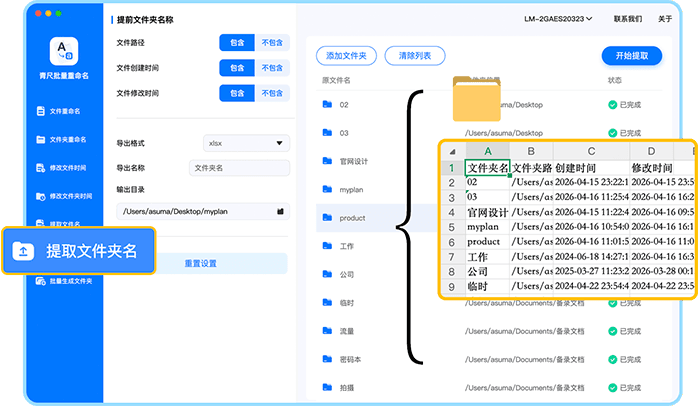Image resolution: width=699 pixels, height=406 pixels.
Task: Expand the LM-2GAES20323 account dropdown
Action: point(557,19)
